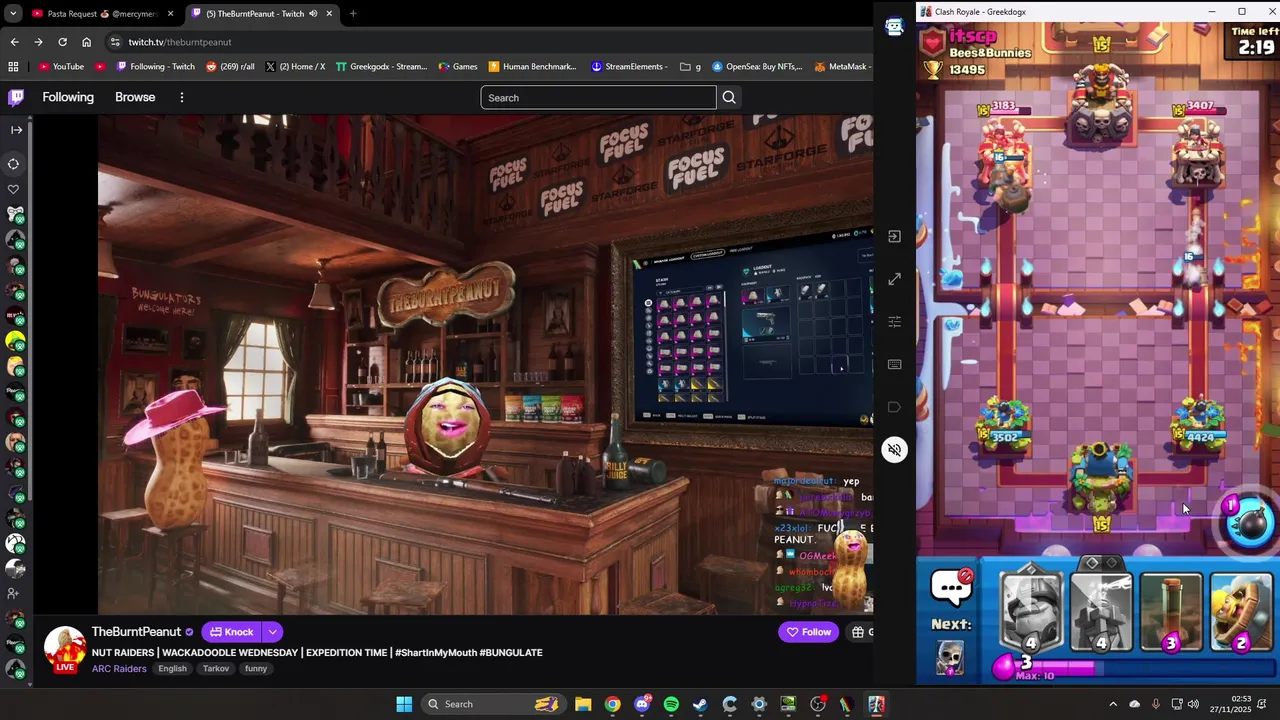
Task: Open the Games bookmark
Action: coord(458,67)
